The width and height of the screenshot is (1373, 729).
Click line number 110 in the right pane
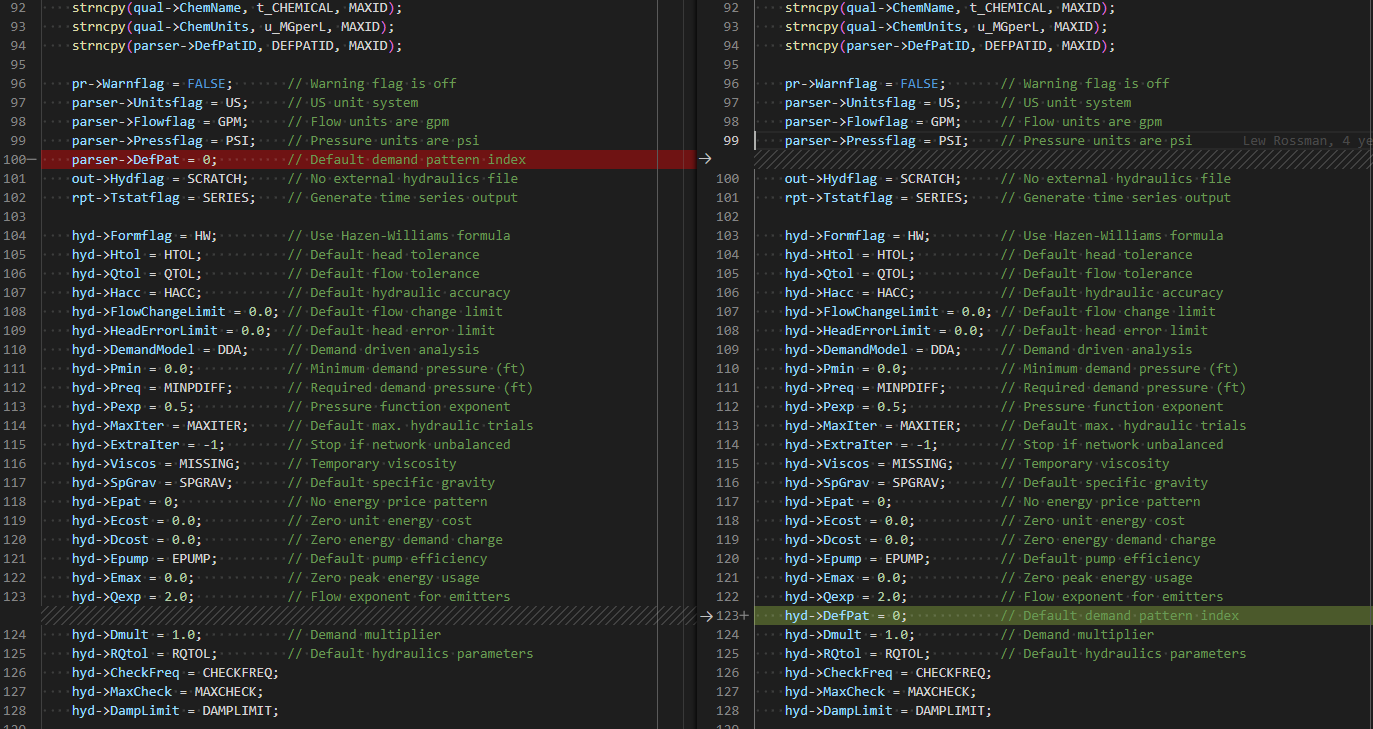coord(730,369)
